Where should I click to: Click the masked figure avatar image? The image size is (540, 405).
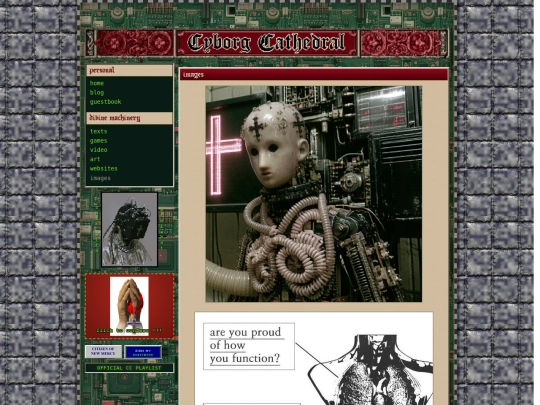tap(129, 229)
